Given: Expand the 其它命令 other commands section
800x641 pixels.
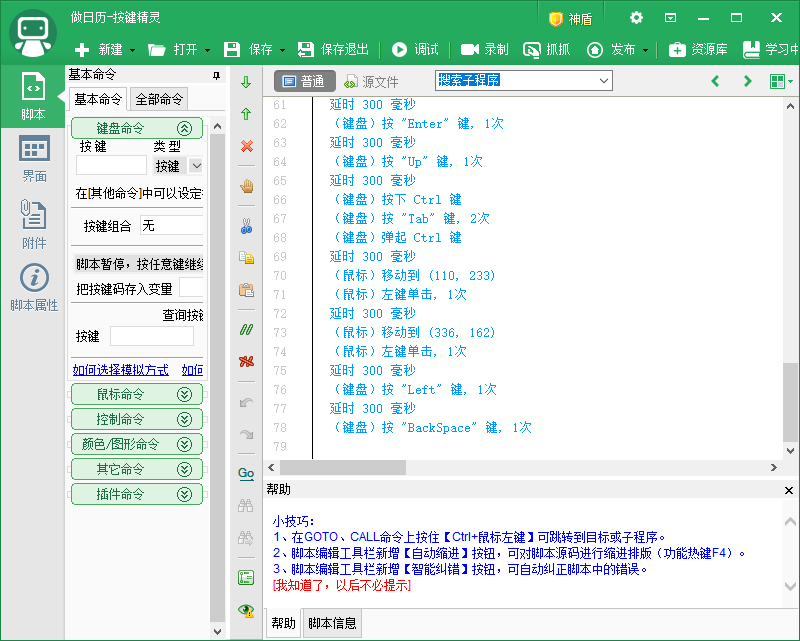Looking at the screenshot, I should tap(137, 469).
